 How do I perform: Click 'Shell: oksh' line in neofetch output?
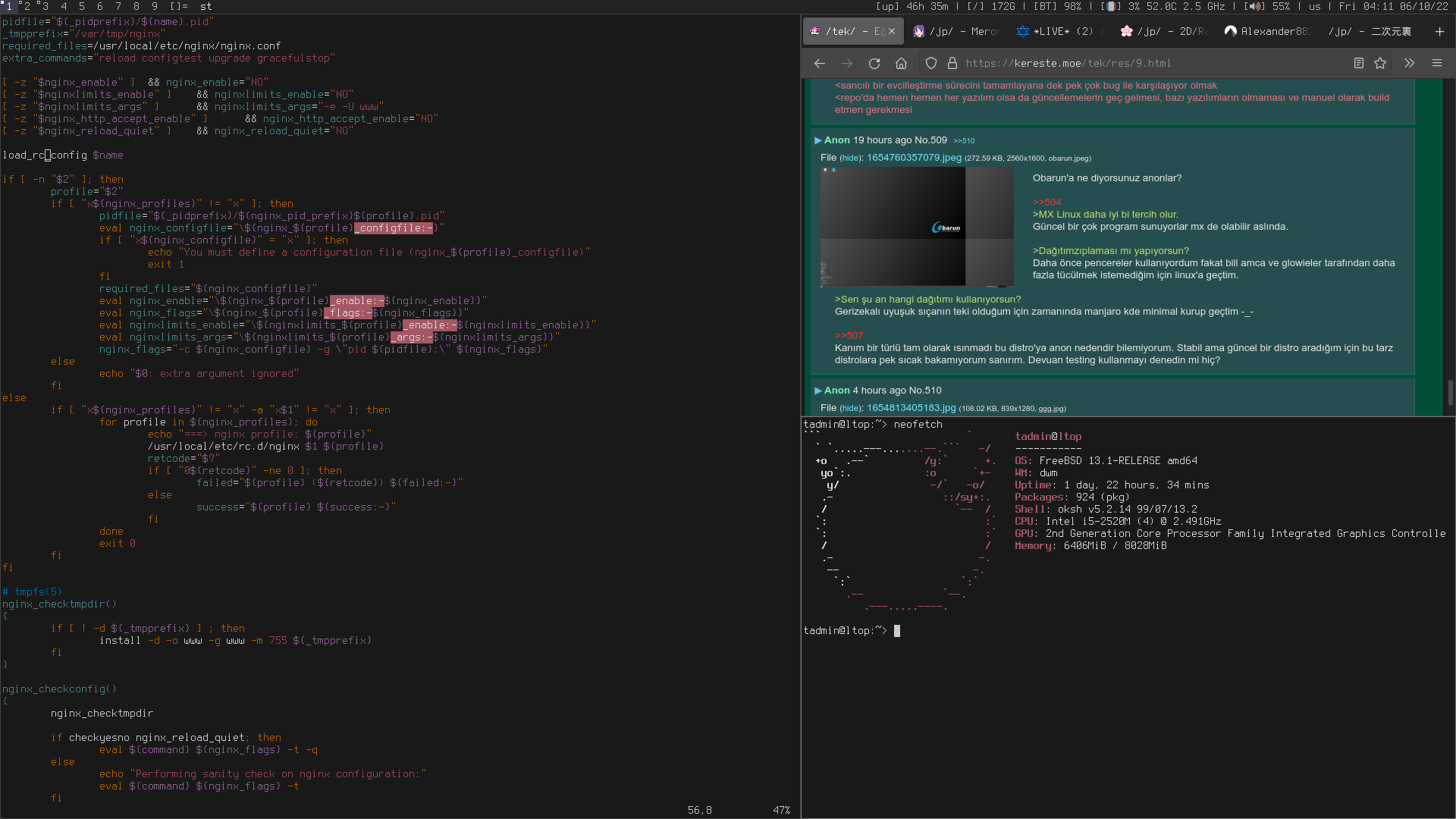pos(1106,510)
